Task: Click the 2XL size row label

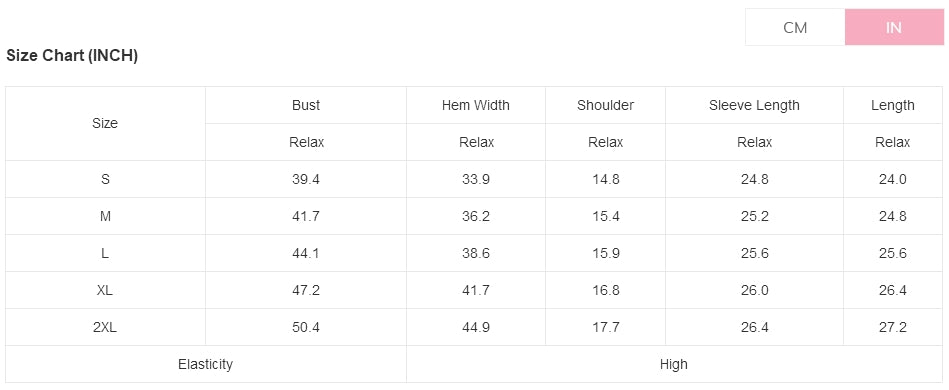Action: [x=105, y=327]
